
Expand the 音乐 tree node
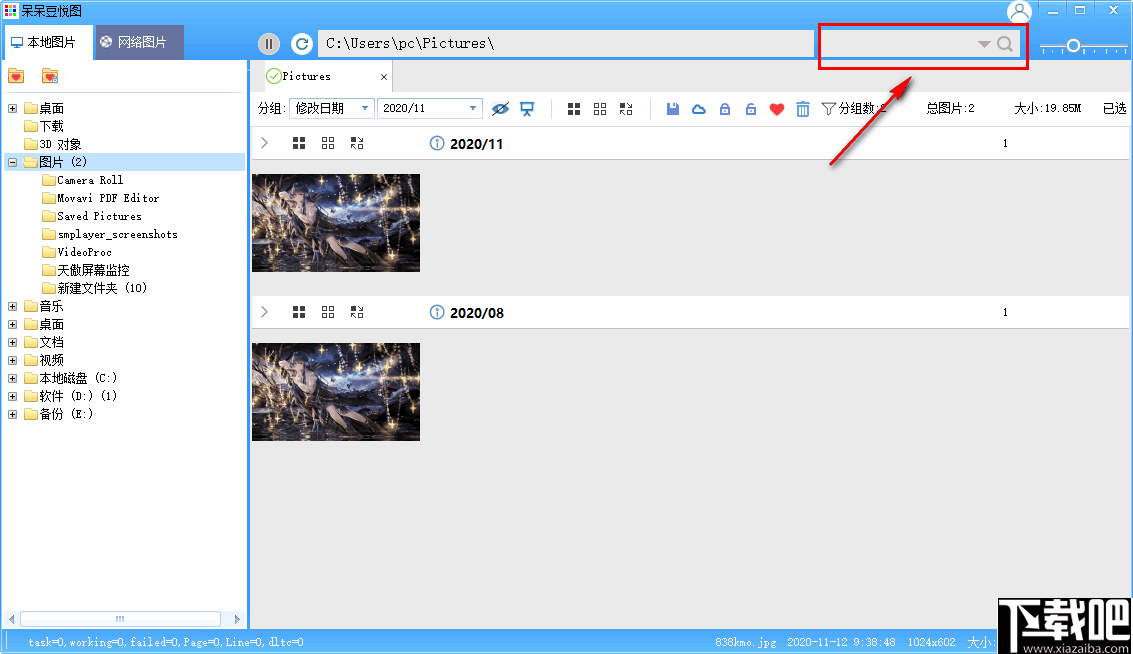12,306
